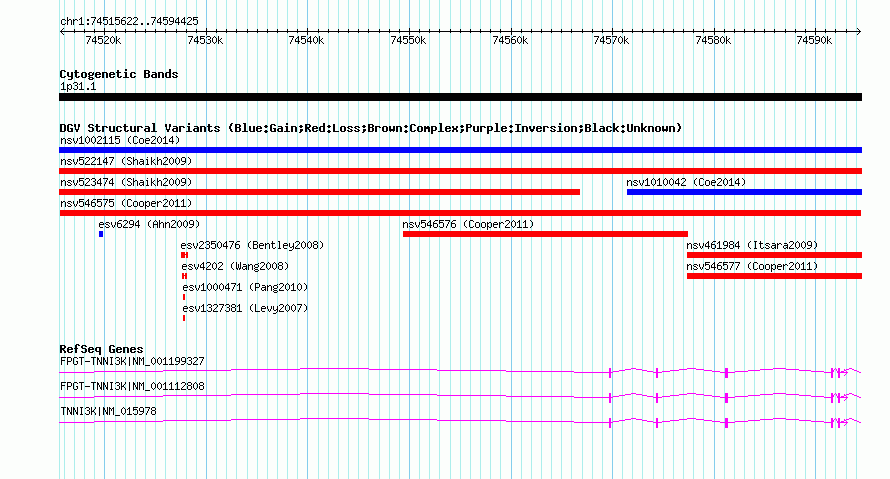Click the 1p31.1 band label
890x479 pixels.
[78, 87]
